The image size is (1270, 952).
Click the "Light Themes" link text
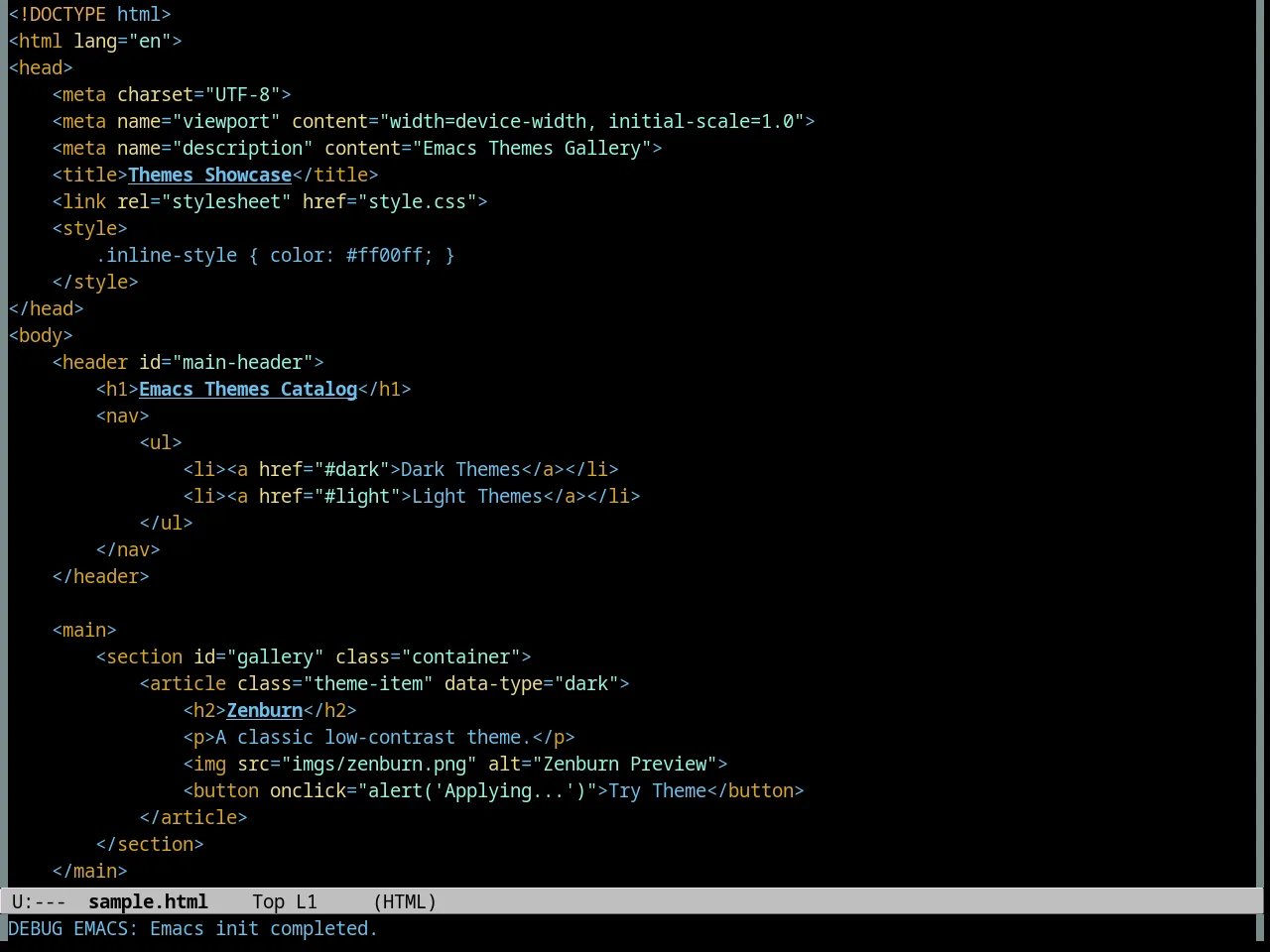tap(477, 496)
